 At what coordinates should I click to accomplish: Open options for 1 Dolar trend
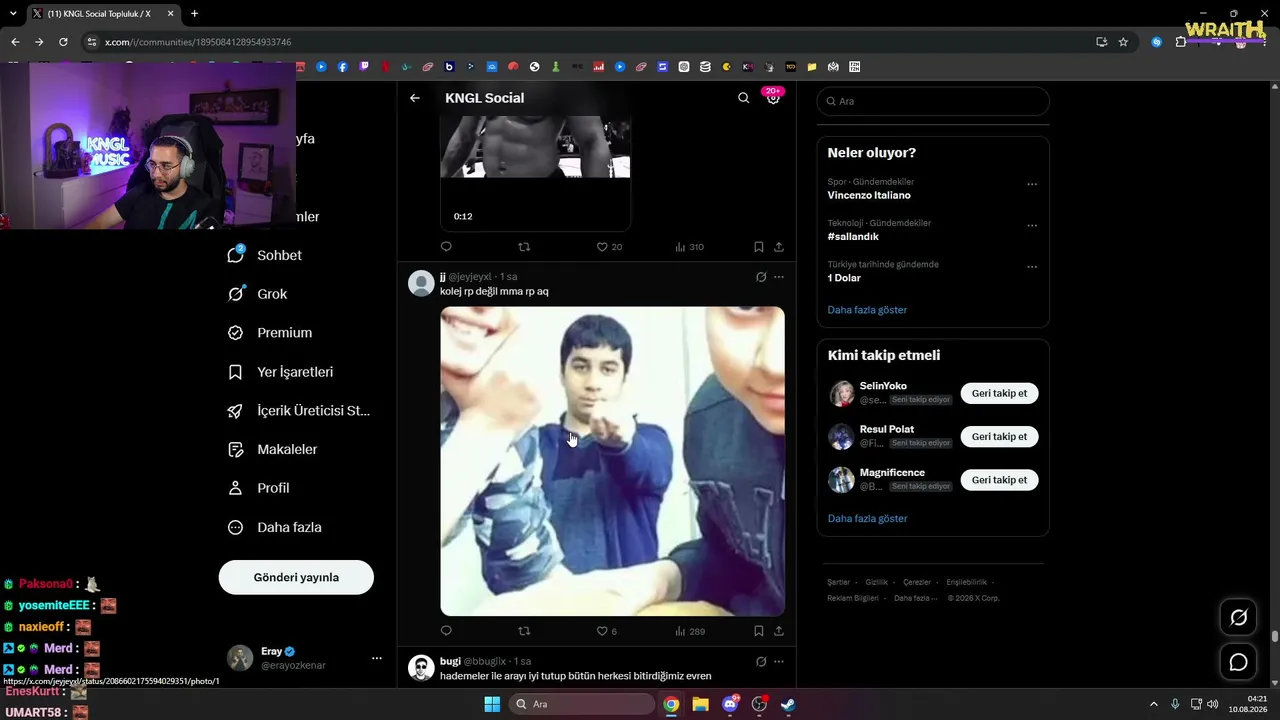[x=1032, y=267]
